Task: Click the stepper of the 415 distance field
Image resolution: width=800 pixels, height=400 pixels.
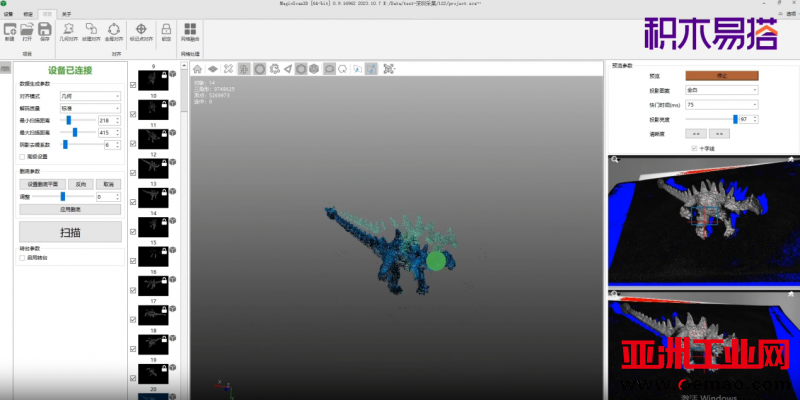Action: [118, 133]
